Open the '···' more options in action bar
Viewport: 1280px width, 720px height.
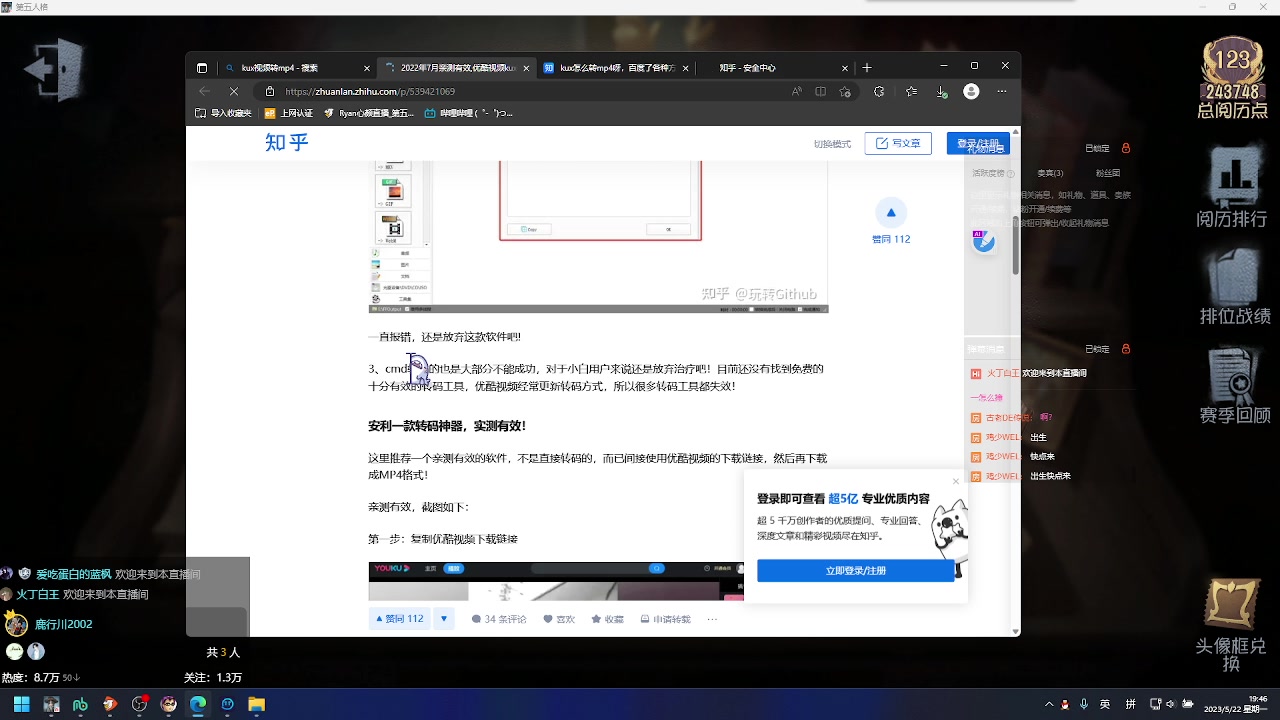point(712,619)
